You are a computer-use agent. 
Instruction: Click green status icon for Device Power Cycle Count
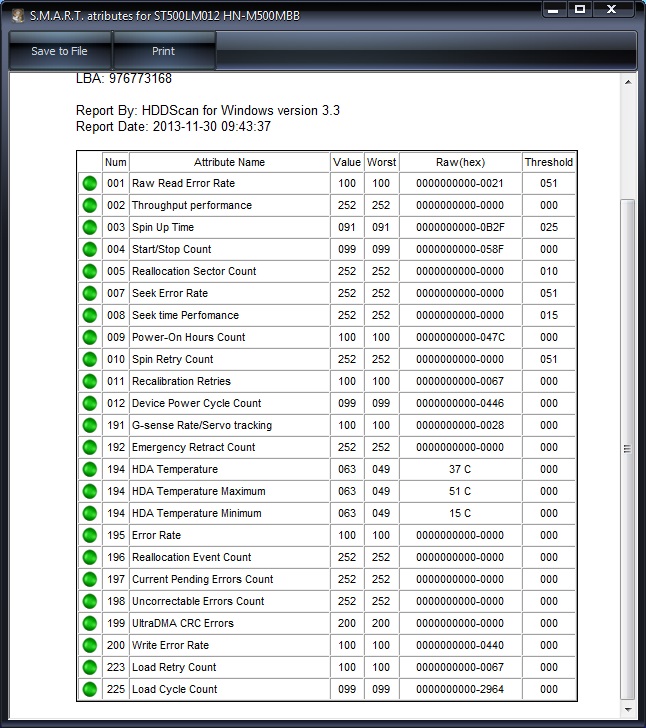(x=90, y=403)
